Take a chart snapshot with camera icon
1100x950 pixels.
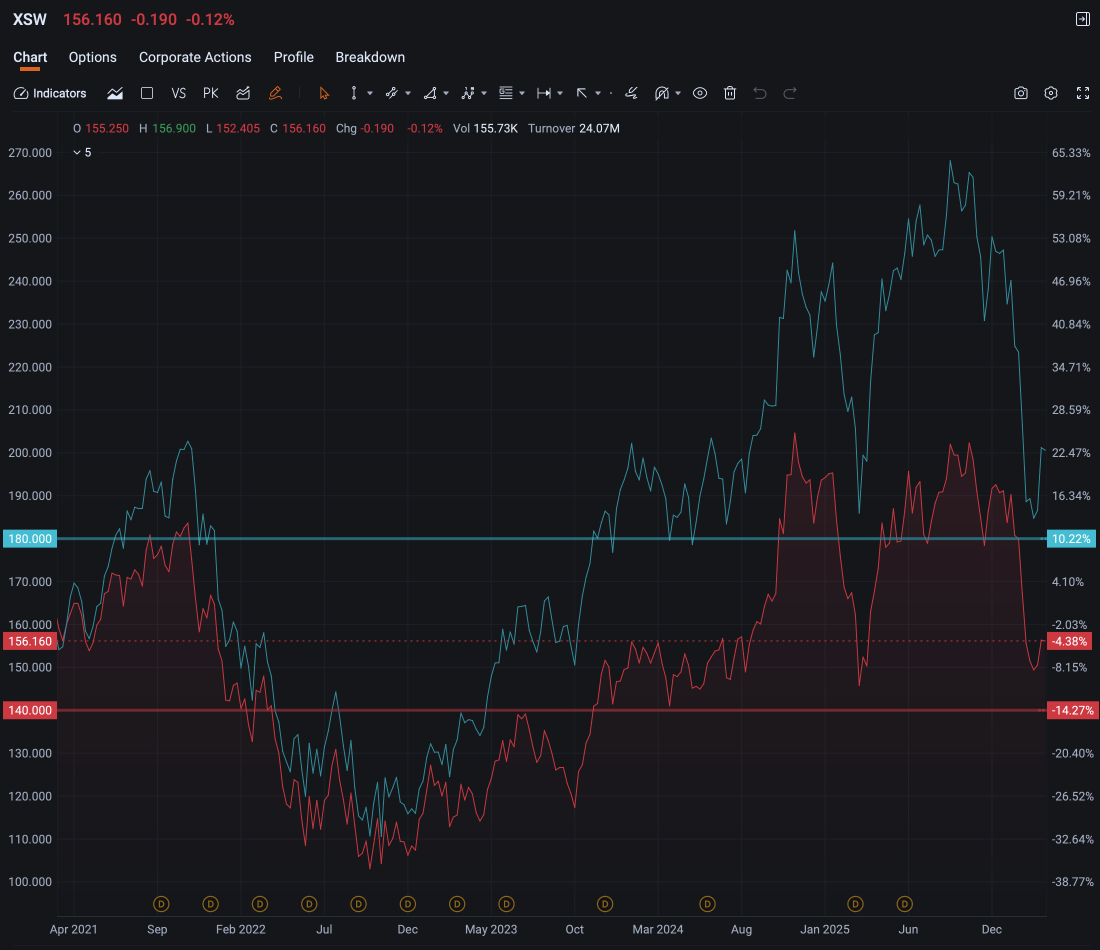1021,93
